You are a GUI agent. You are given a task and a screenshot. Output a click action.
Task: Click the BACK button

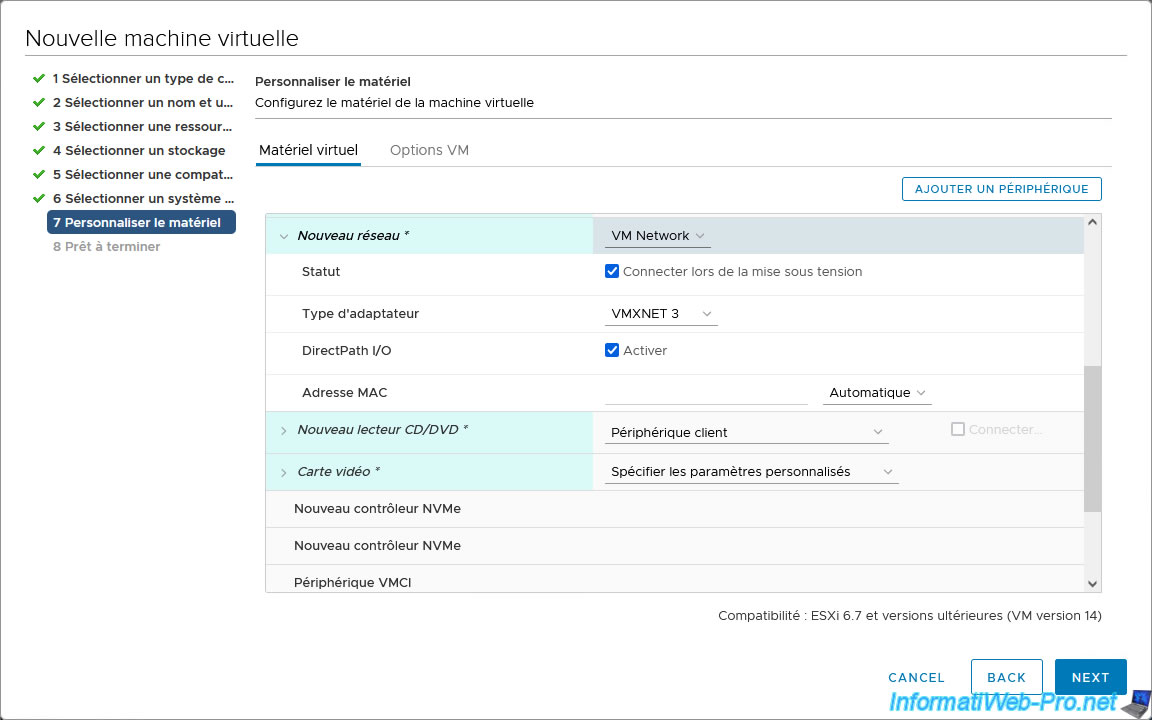pos(1006,677)
